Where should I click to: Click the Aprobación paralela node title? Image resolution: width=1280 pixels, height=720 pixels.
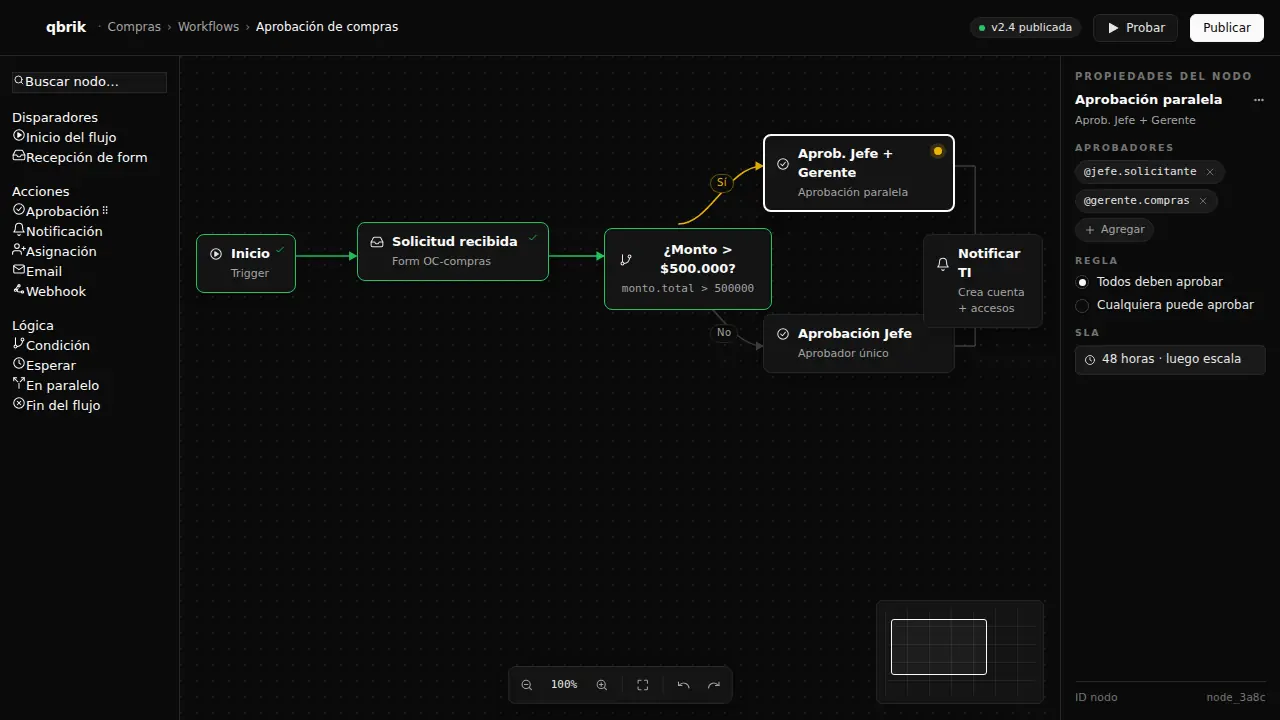[x=1148, y=100]
